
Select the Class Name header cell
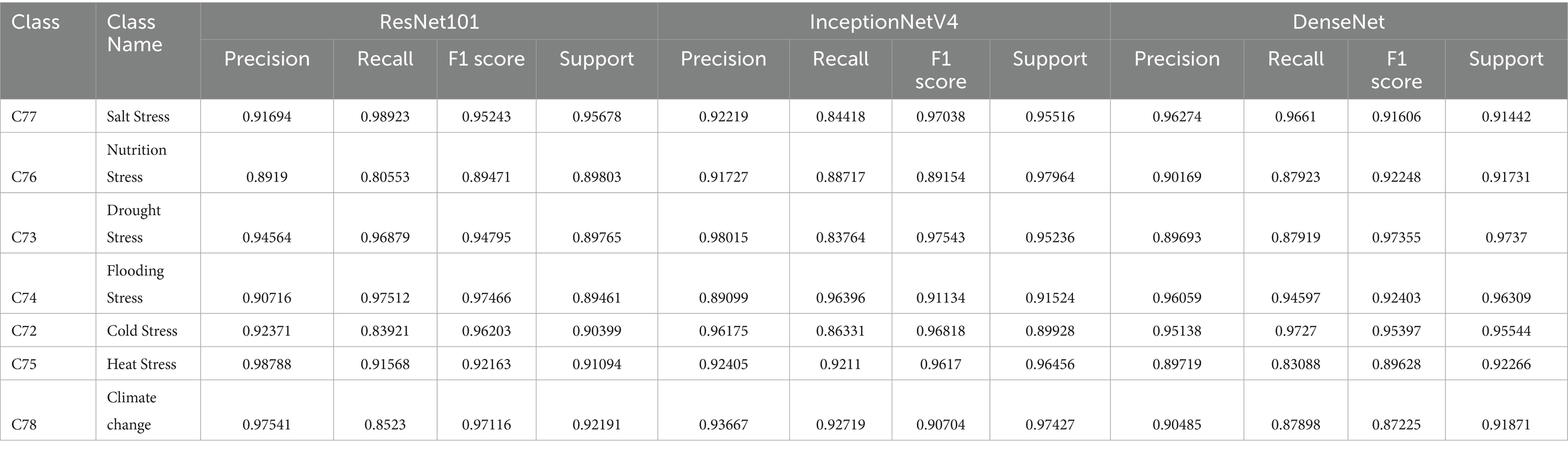pos(134,34)
